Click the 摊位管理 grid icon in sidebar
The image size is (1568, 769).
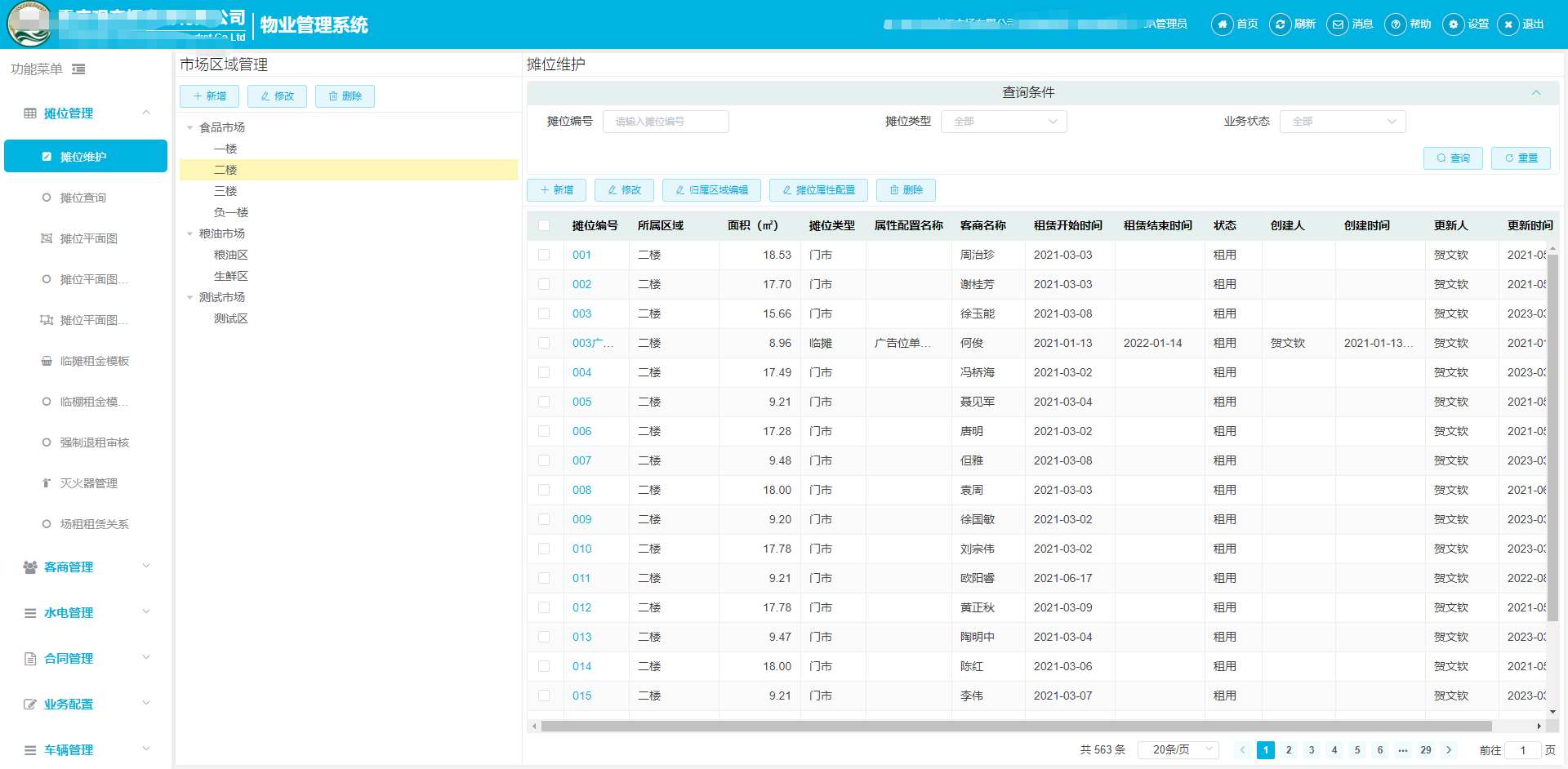click(30, 113)
